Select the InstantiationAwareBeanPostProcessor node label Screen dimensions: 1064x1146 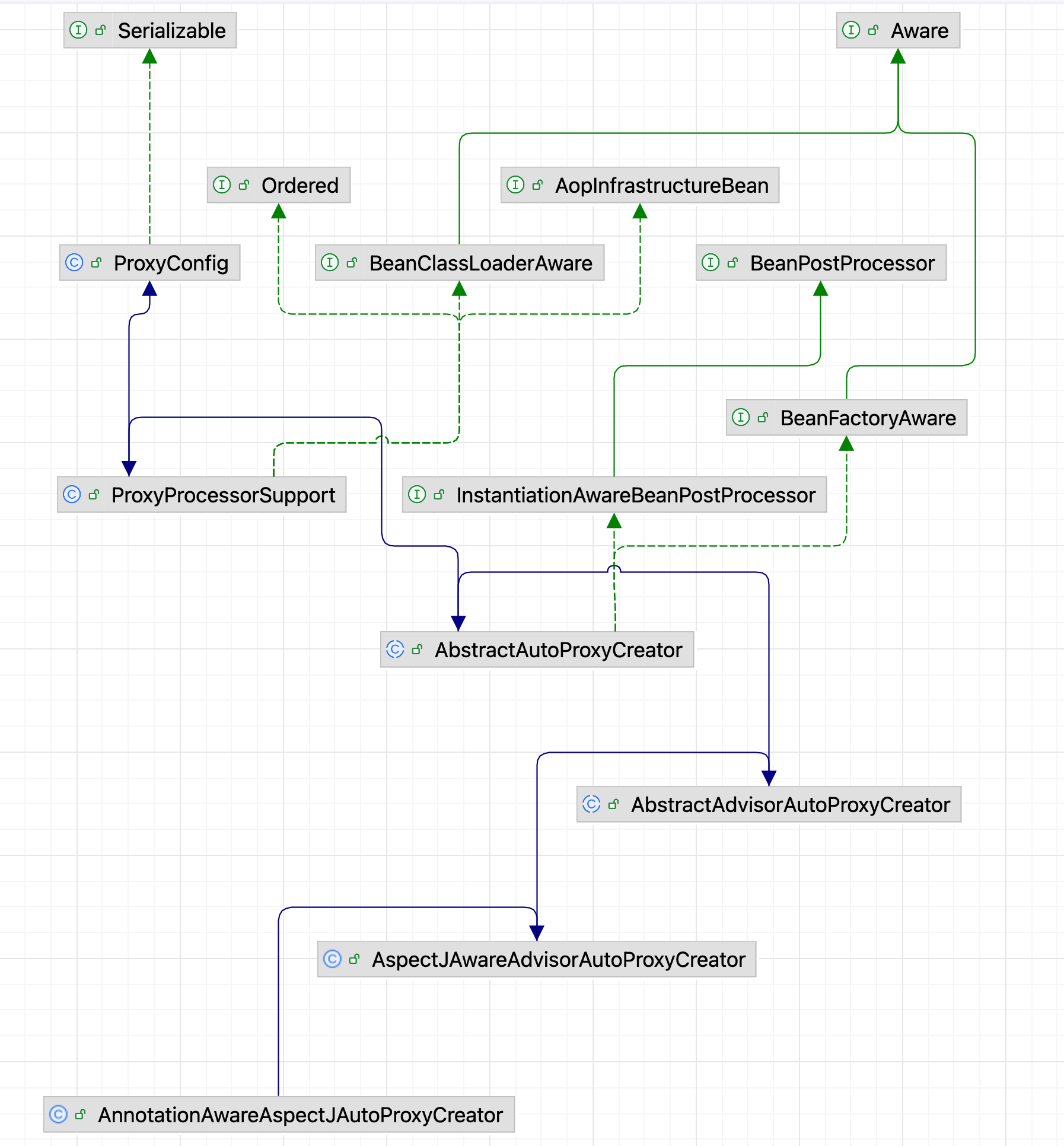click(x=636, y=495)
